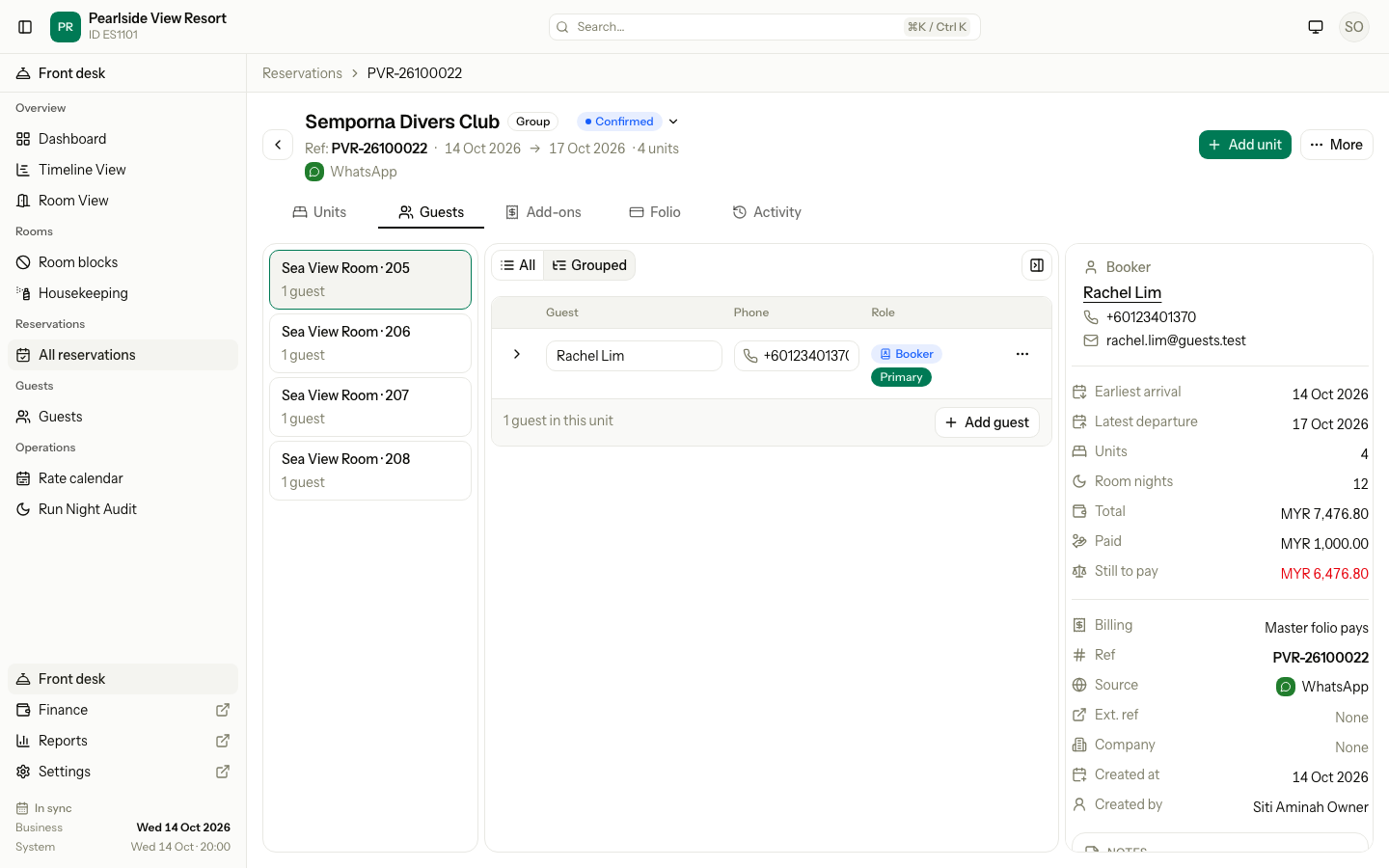The width and height of the screenshot is (1389, 868).
Task: Edit the Rachel Lim guest name field
Action: click(634, 356)
